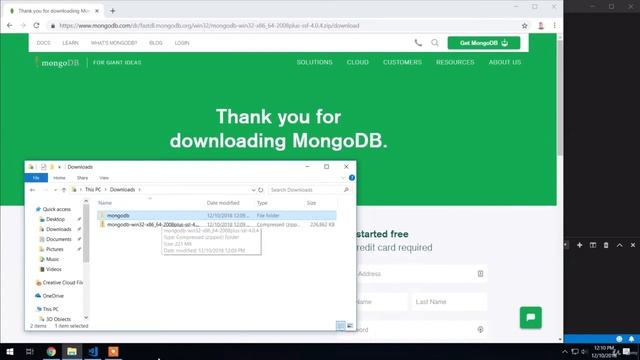
Task: Split the terminal panel
Action: click(x=593, y=245)
